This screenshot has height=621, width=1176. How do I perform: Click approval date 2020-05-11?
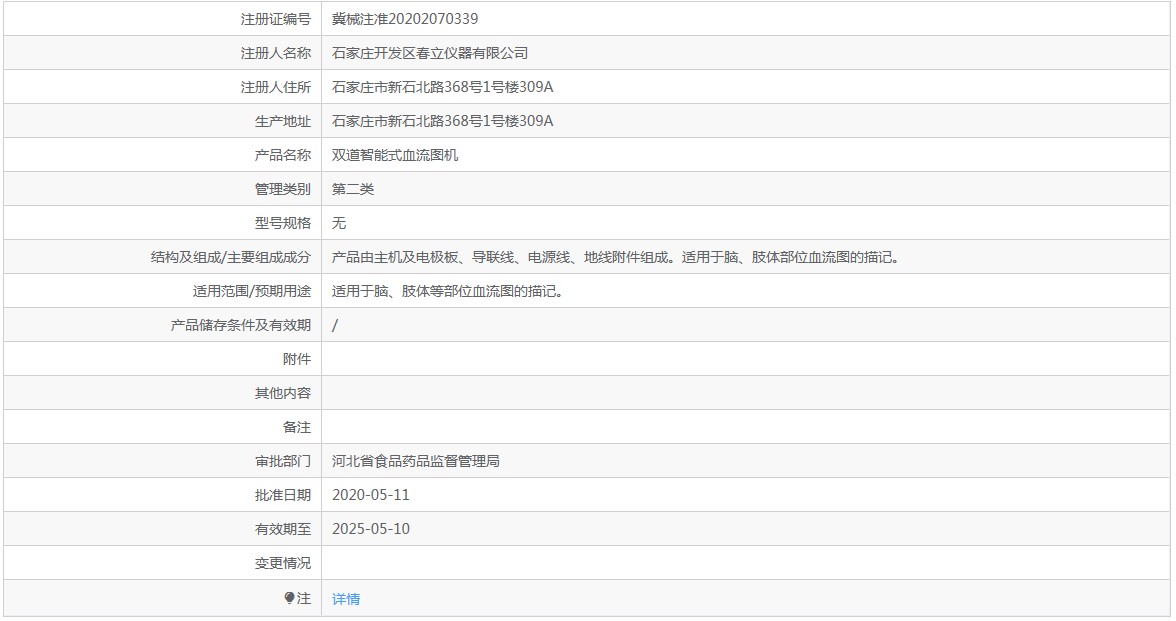(x=370, y=495)
